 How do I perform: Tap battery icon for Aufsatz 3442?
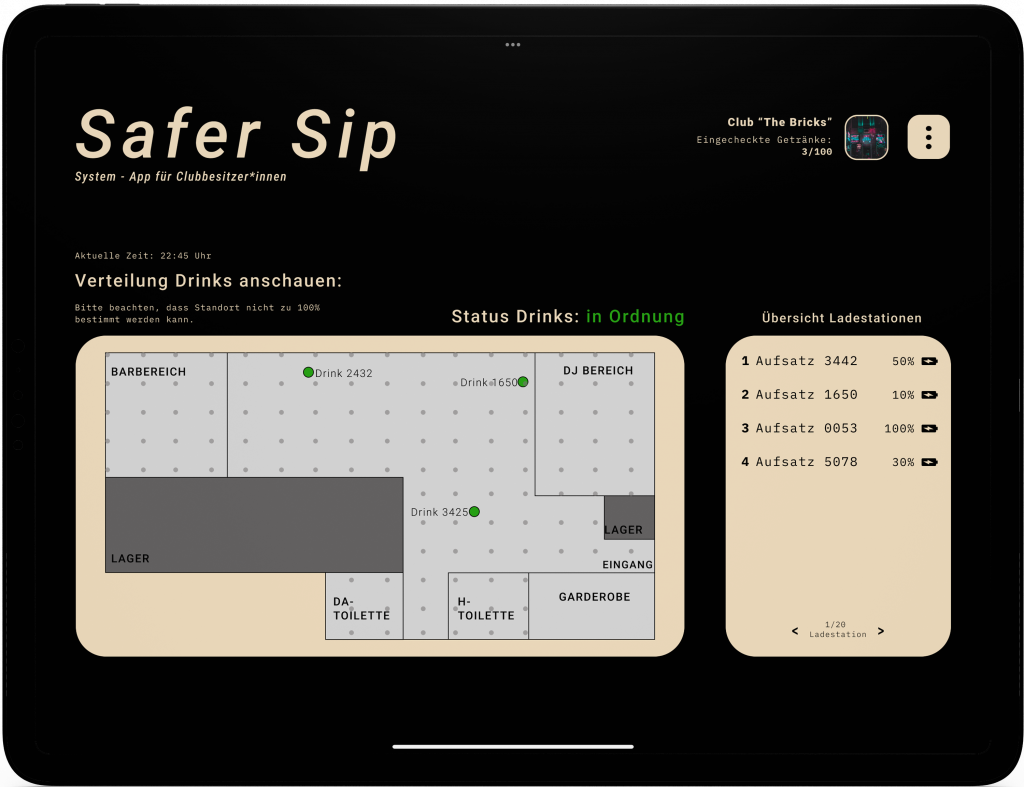pyautogui.click(x=929, y=361)
